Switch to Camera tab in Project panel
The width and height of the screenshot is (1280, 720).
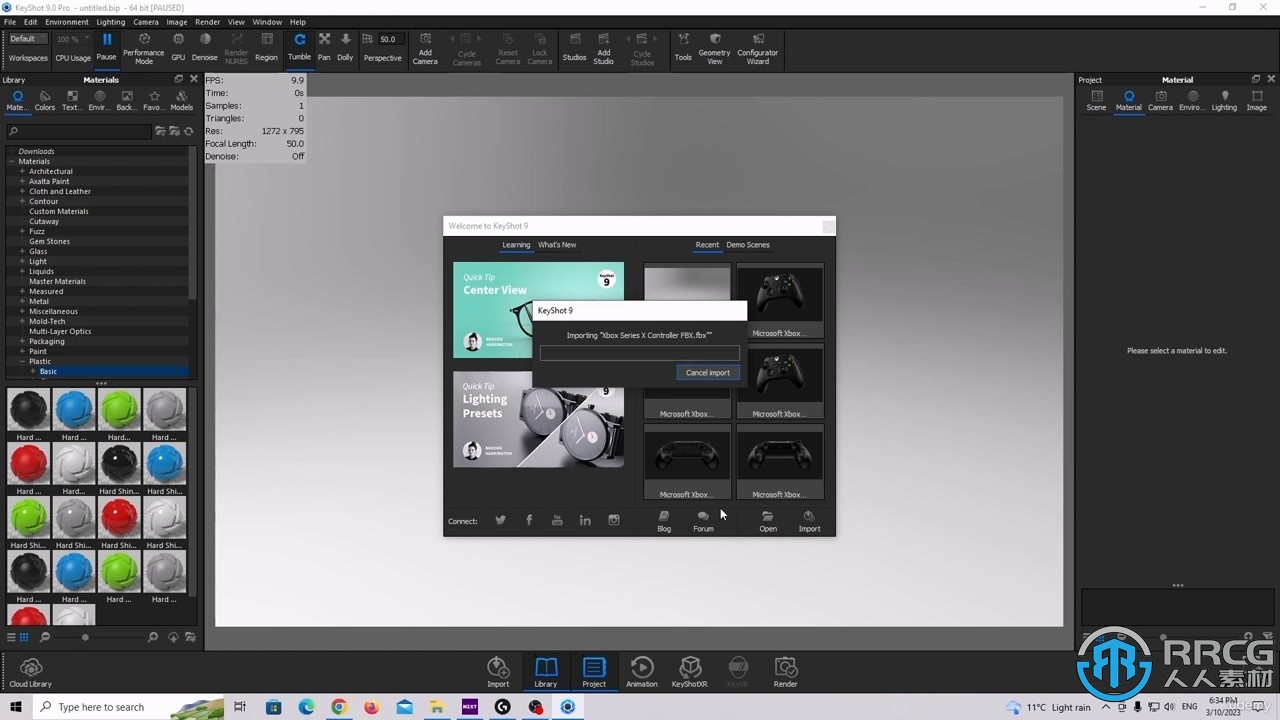[x=1160, y=101]
